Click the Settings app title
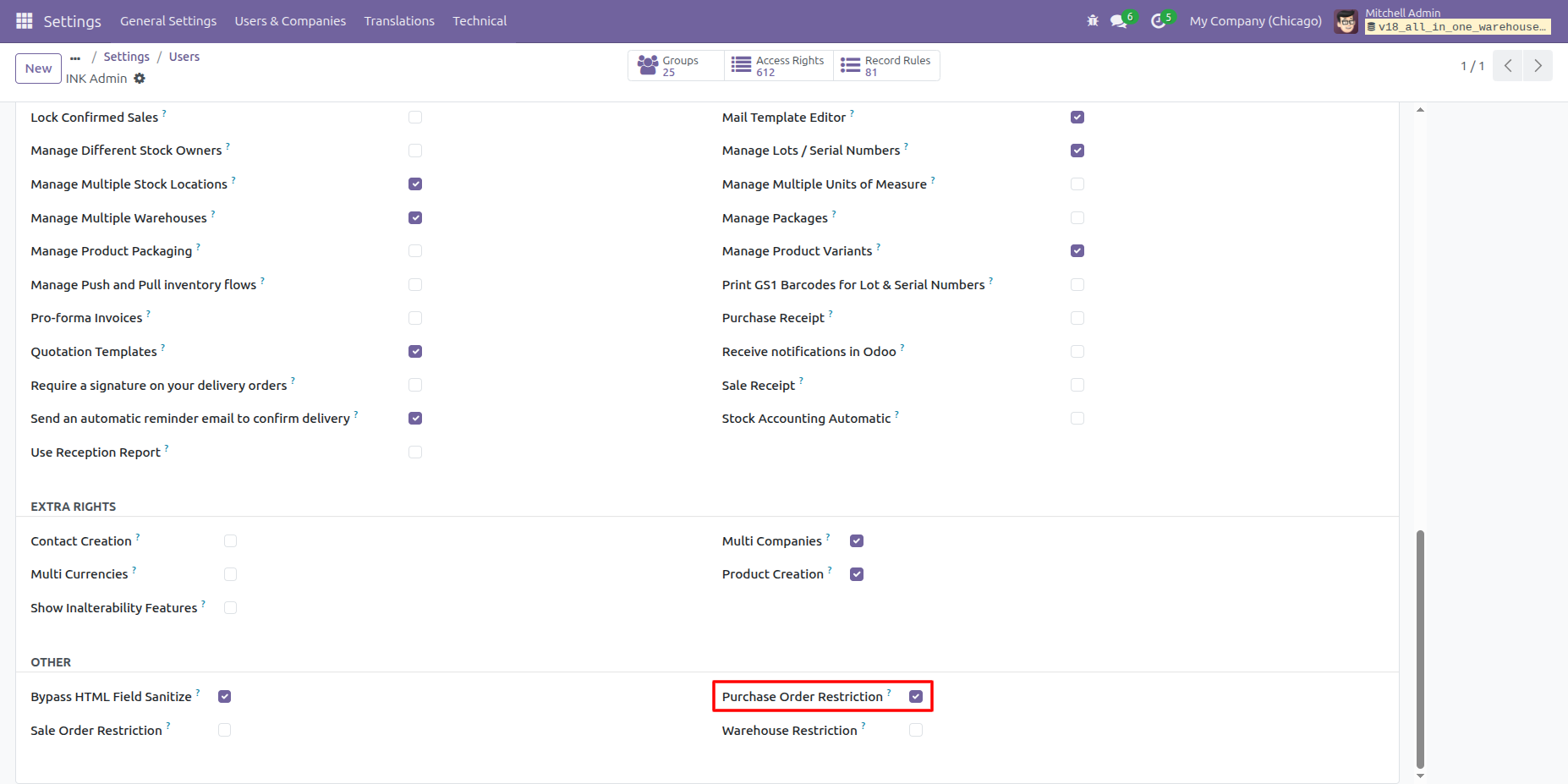Viewport: 1568px width, 784px height. pyautogui.click(x=72, y=21)
